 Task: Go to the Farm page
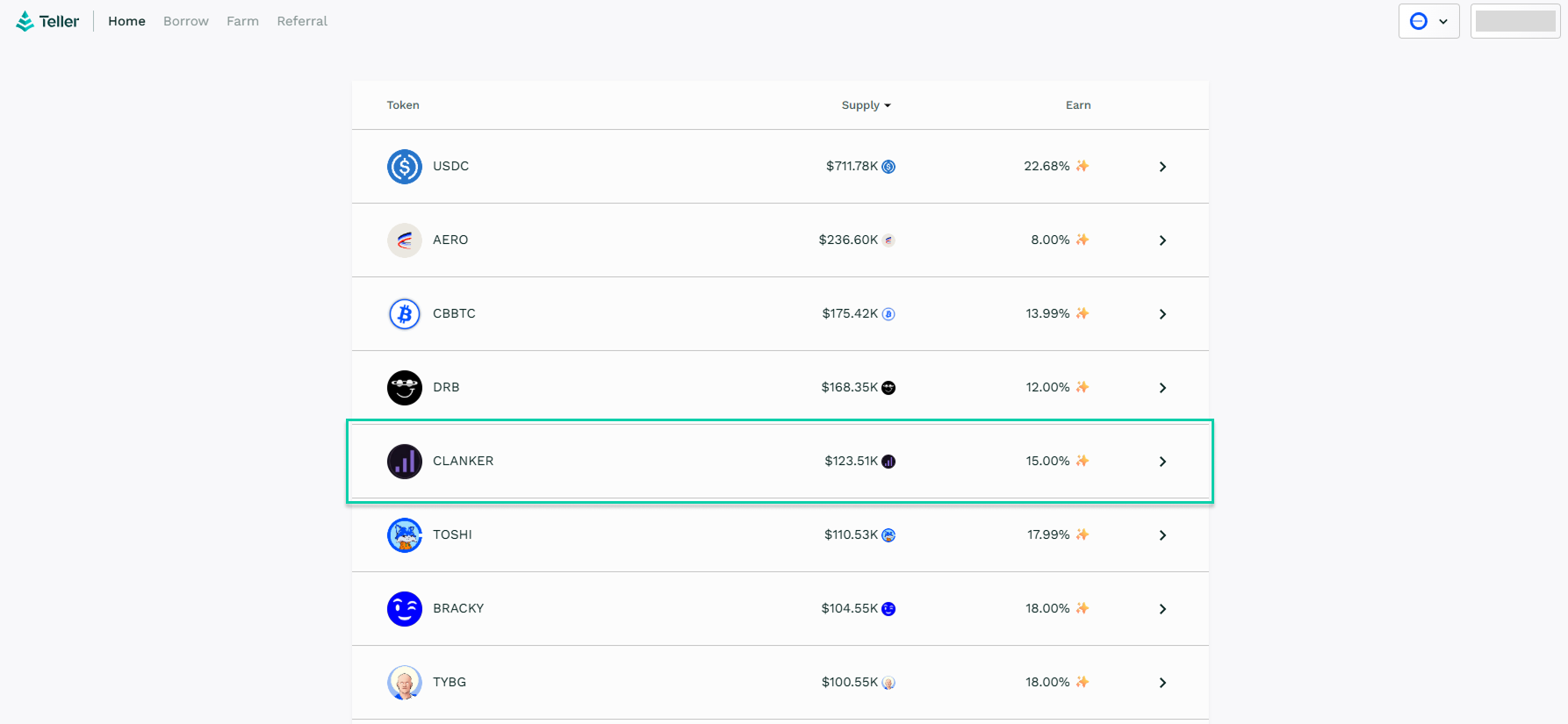(242, 21)
